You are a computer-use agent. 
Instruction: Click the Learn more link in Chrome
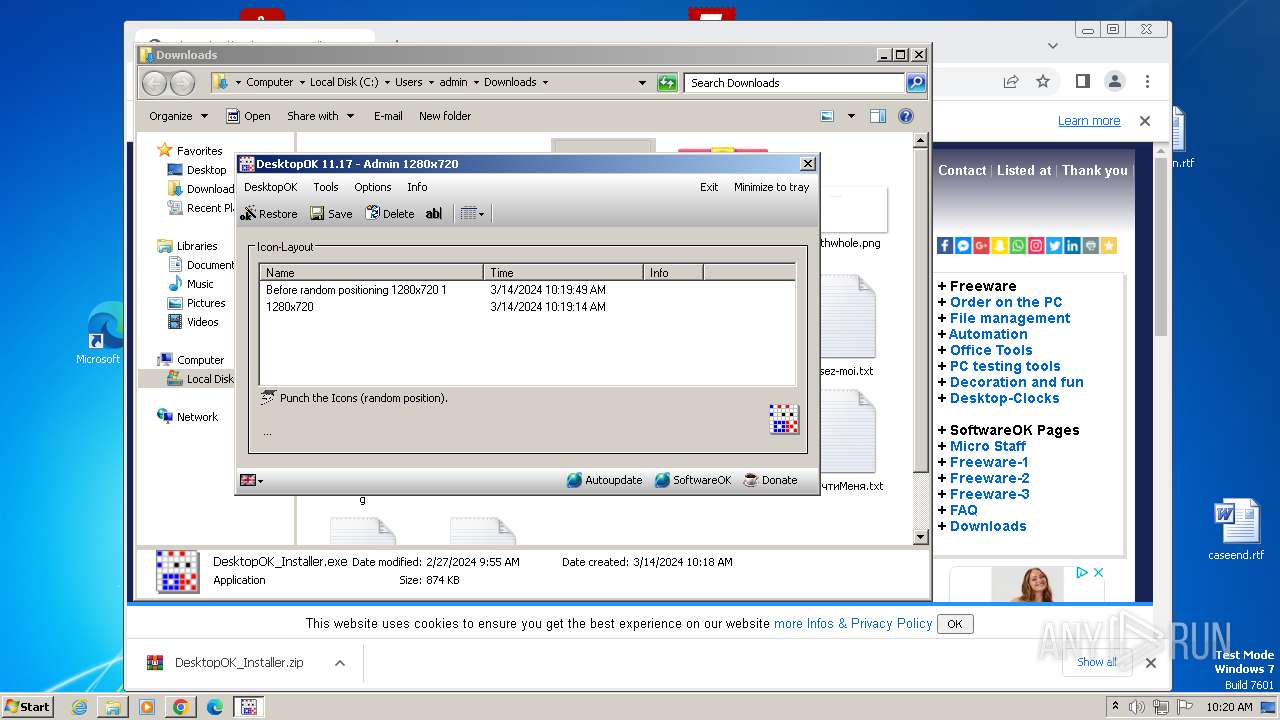click(1089, 121)
